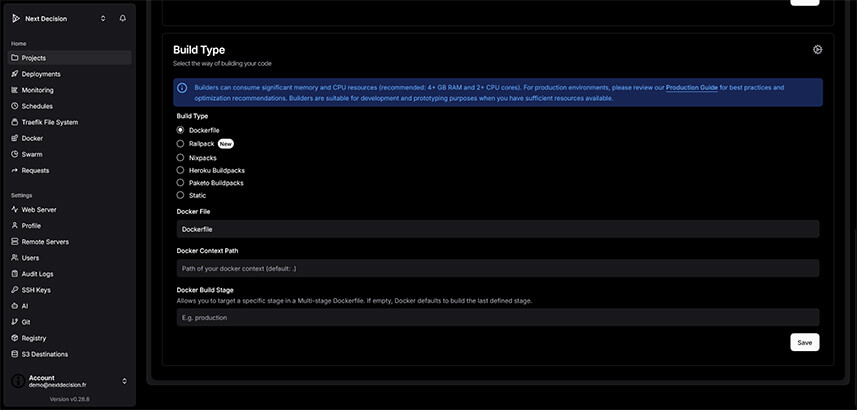Click the Docker Build Stage field
This screenshot has height=410, width=857.
click(498, 317)
